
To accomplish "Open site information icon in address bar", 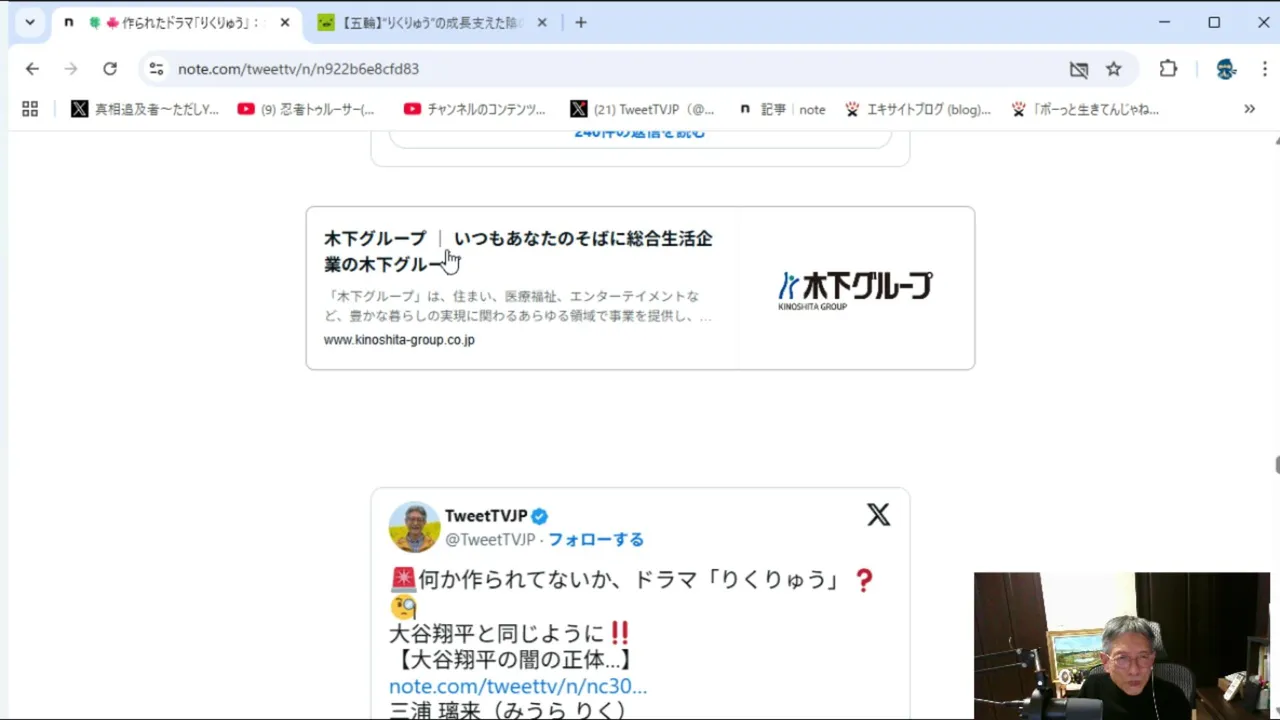I will point(156,69).
